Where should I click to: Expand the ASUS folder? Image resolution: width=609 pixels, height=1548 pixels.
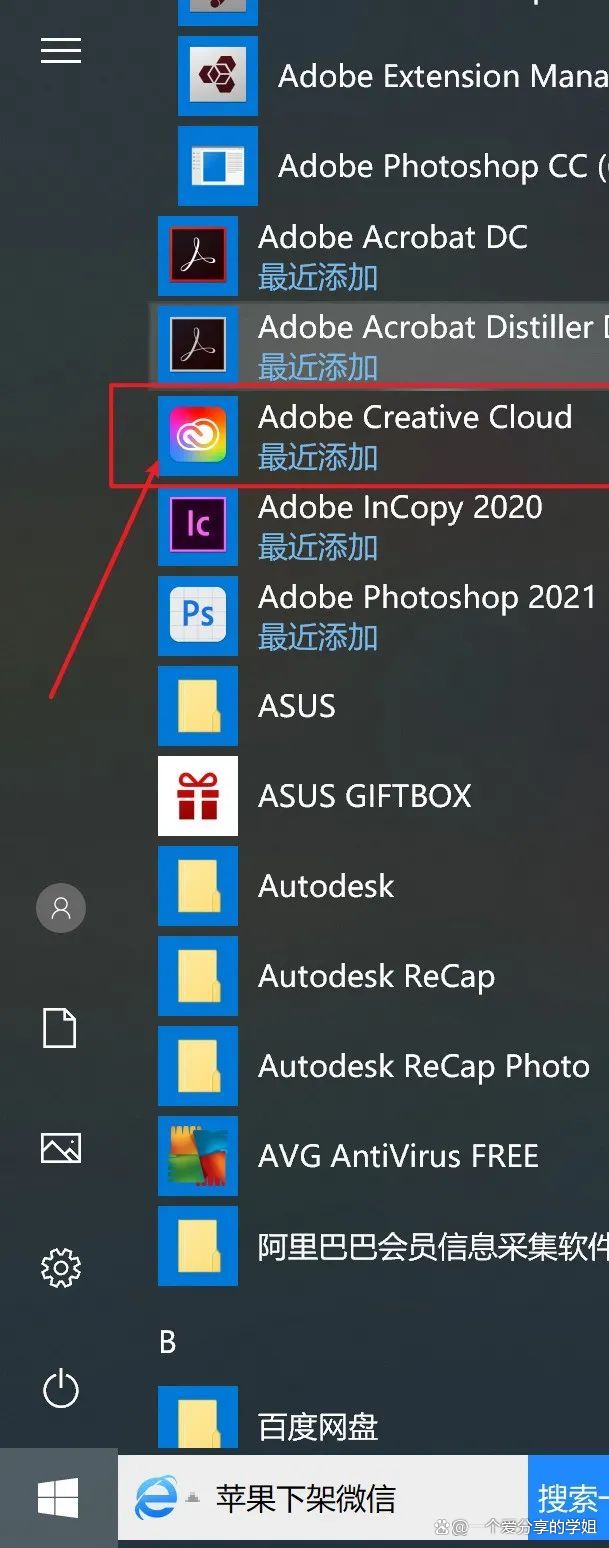[x=296, y=705]
